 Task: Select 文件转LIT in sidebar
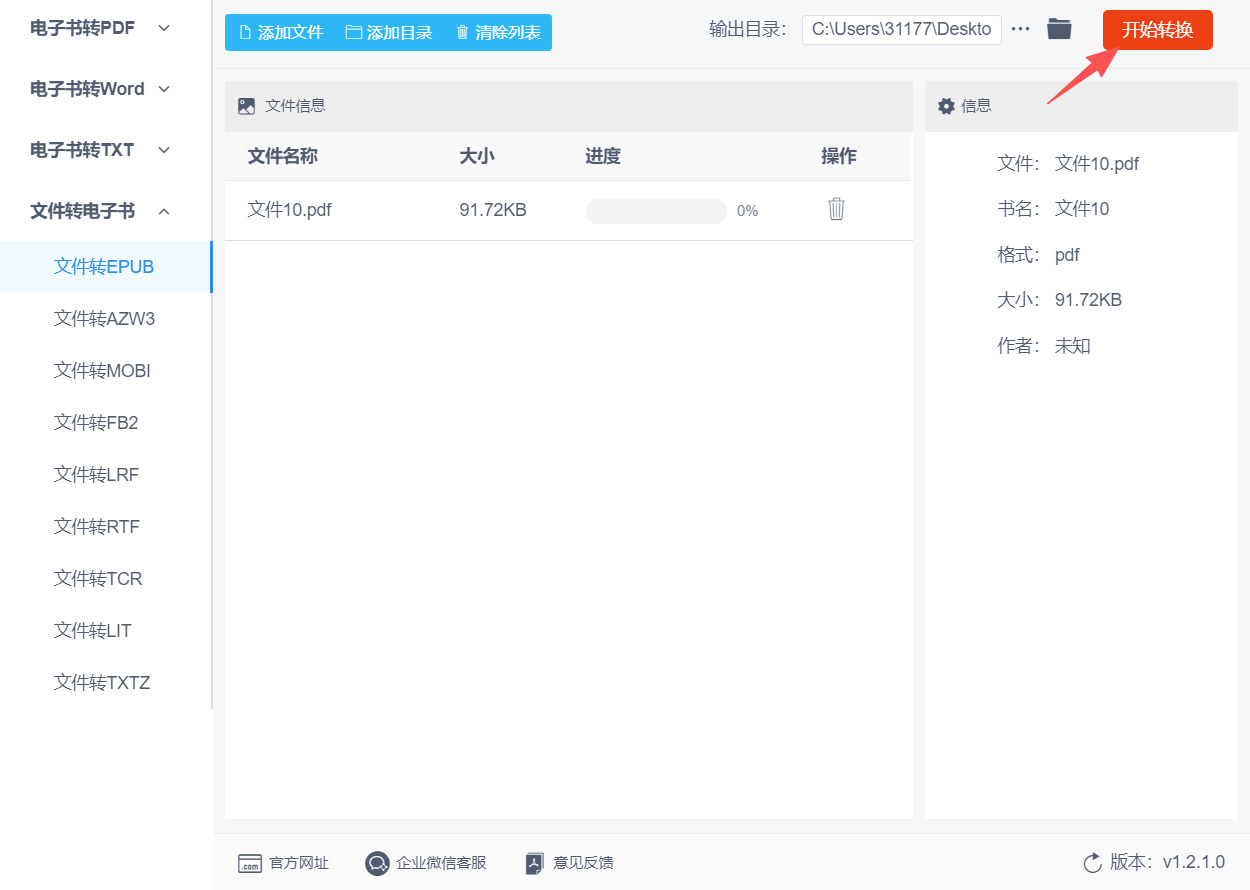106,631
